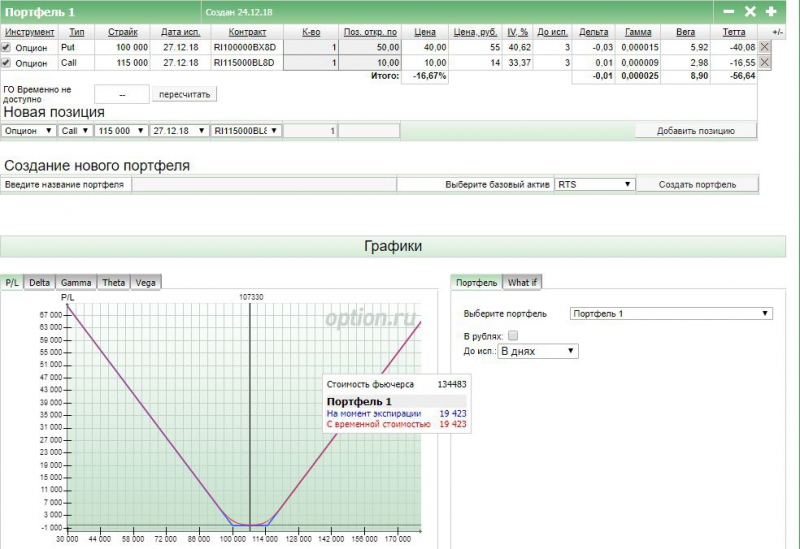The image size is (800, 549).
Task: Sort by the Вега column header
Action: click(x=685, y=32)
